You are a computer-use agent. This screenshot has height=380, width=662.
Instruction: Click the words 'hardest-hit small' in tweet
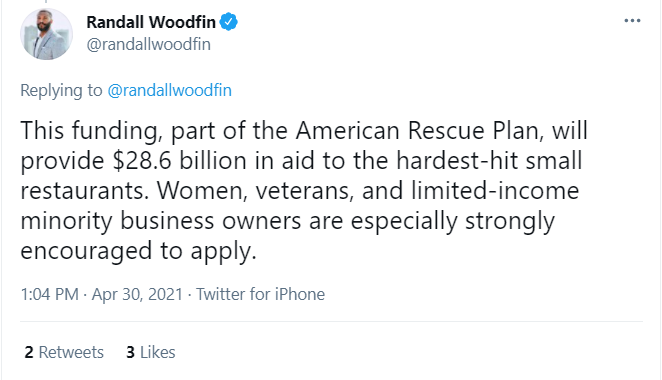[x=489, y=161]
